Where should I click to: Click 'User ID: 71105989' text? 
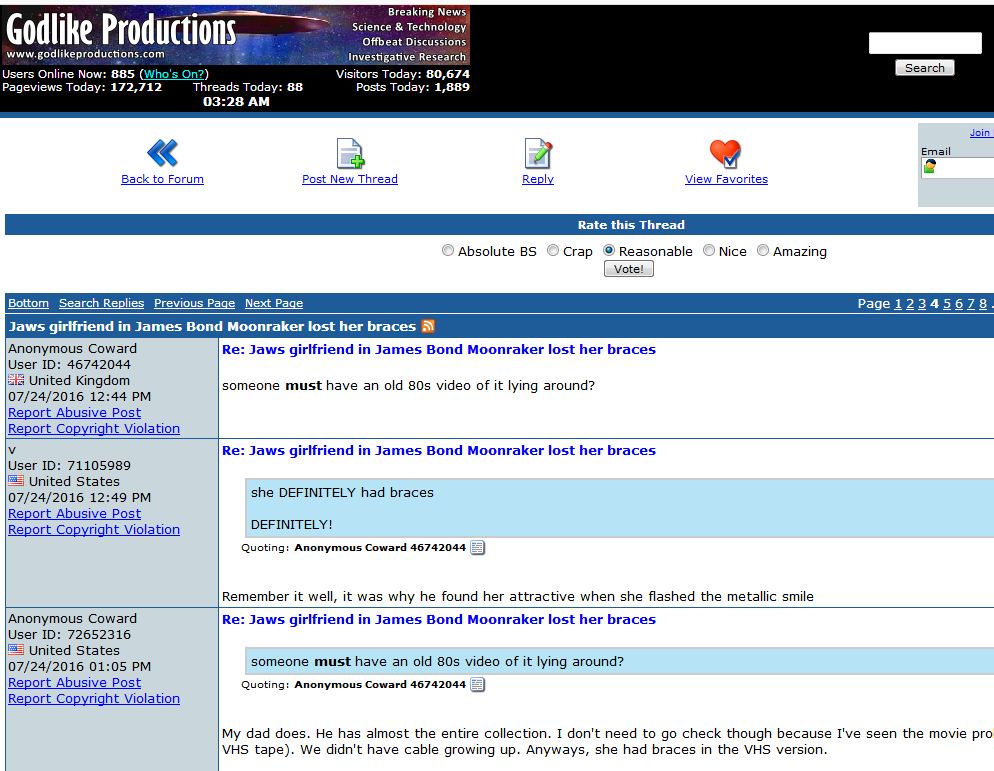(69, 465)
